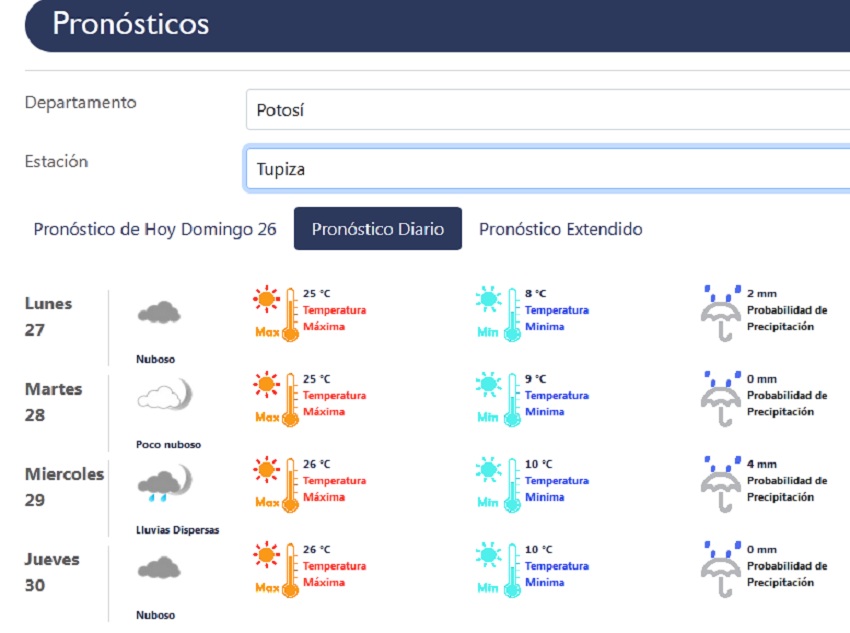
Task: Switch to Pronóstico de Hoy Domingo 26 tab
Action: click(155, 229)
